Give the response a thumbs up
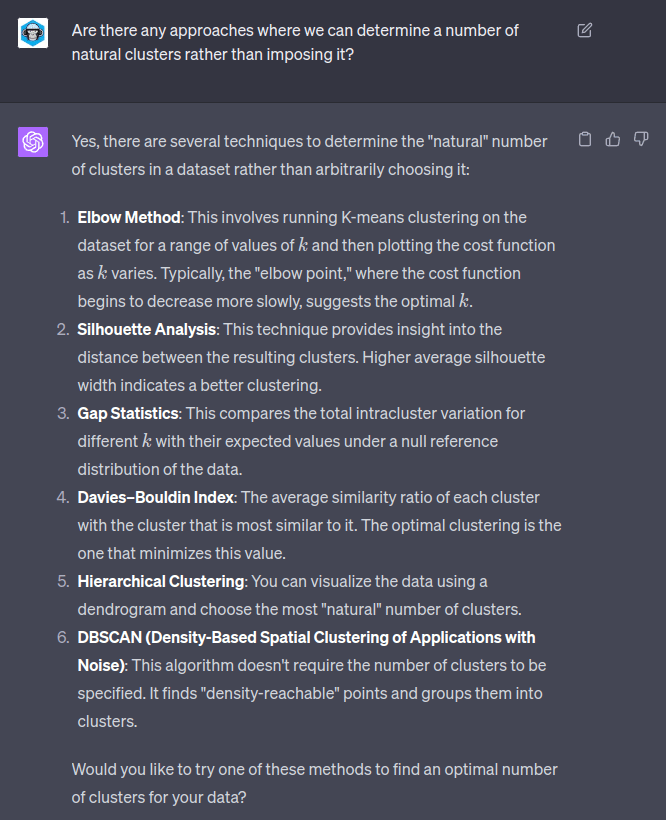666x820 pixels. (x=613, y=139)
